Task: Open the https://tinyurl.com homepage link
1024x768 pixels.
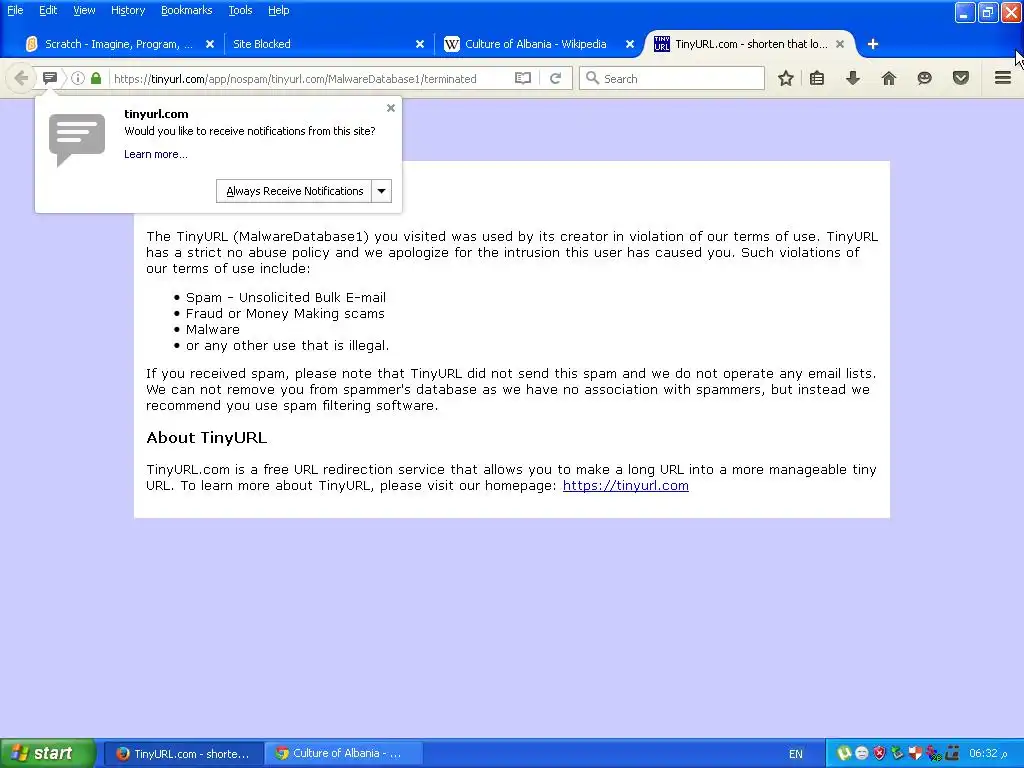Action: tap(626, 486)
